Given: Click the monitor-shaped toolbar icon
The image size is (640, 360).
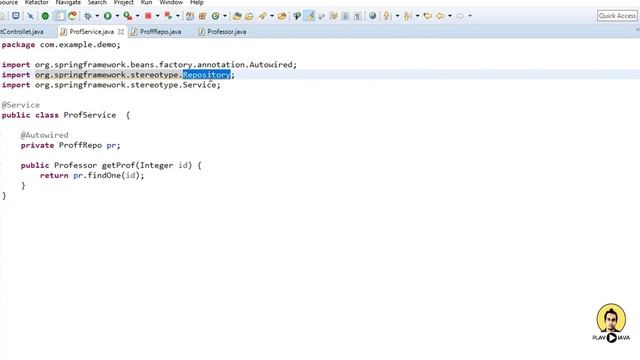Looking at the screenshot, I should pyautogui.click(x=16, y=16).
